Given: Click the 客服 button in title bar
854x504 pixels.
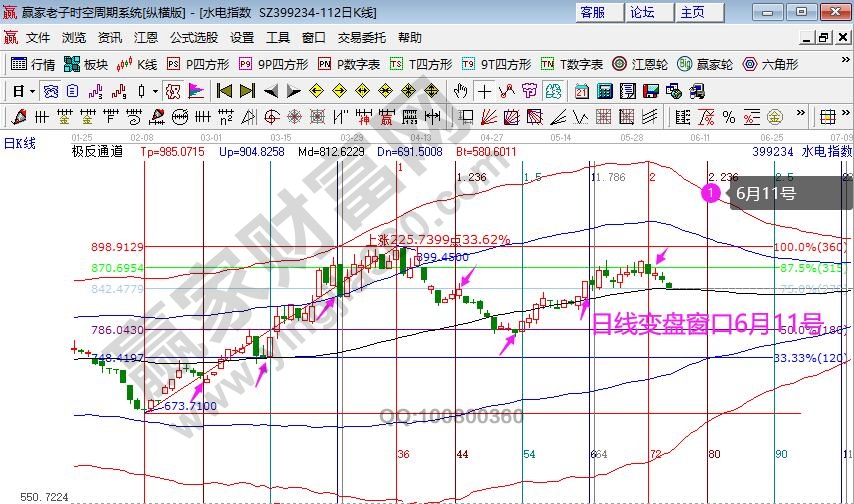Looking at the screenshot, I should click(x=592, y=12).
